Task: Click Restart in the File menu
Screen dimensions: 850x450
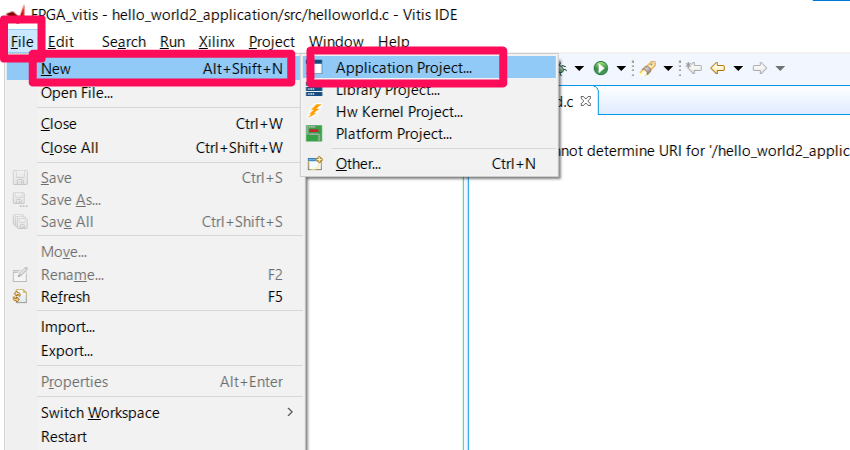Action: 155,436
